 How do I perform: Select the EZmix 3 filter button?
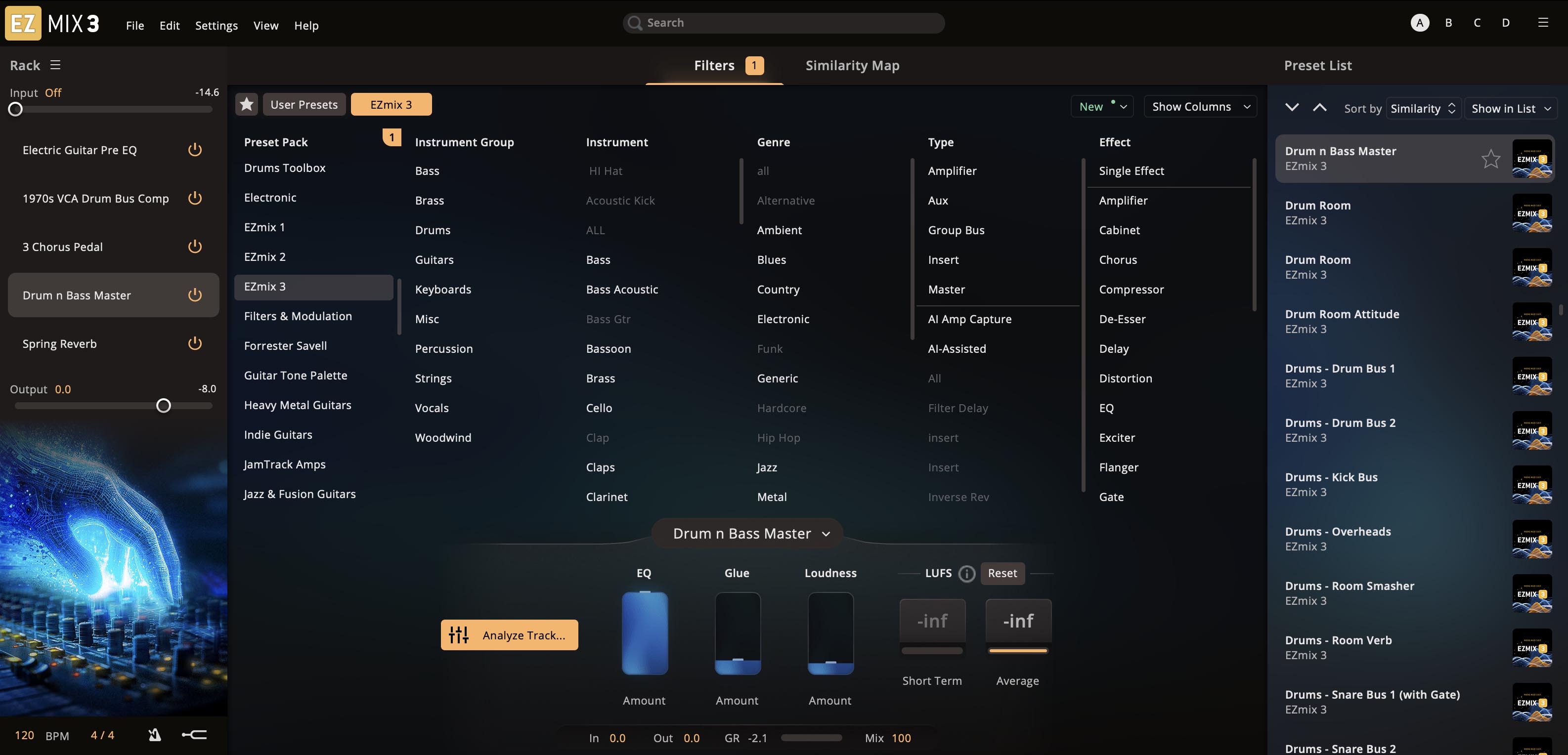pyautogui.click(x=392, y=105)
